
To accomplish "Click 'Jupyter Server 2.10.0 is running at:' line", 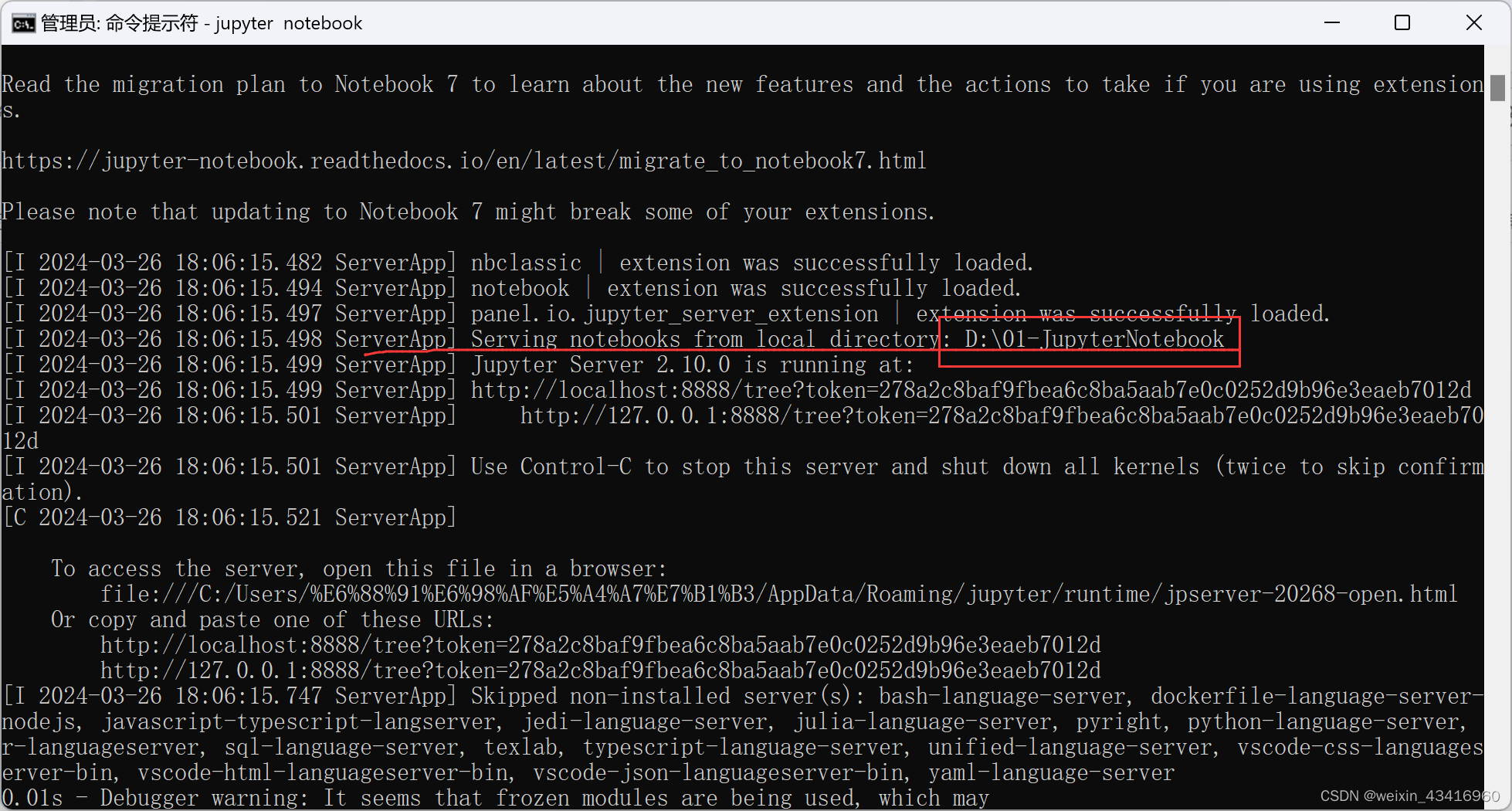I will [x=692, y=365].
